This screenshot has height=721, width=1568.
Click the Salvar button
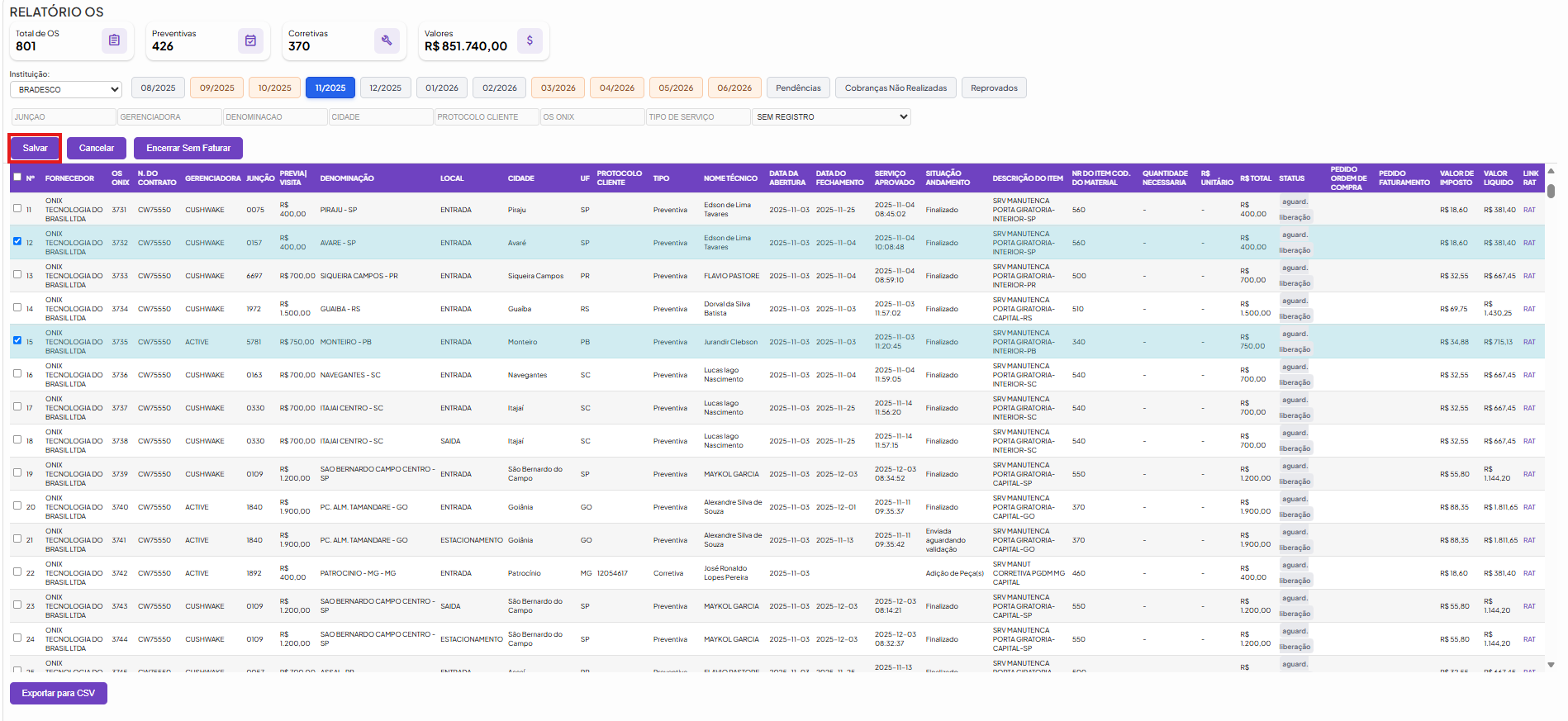(35, 148)
